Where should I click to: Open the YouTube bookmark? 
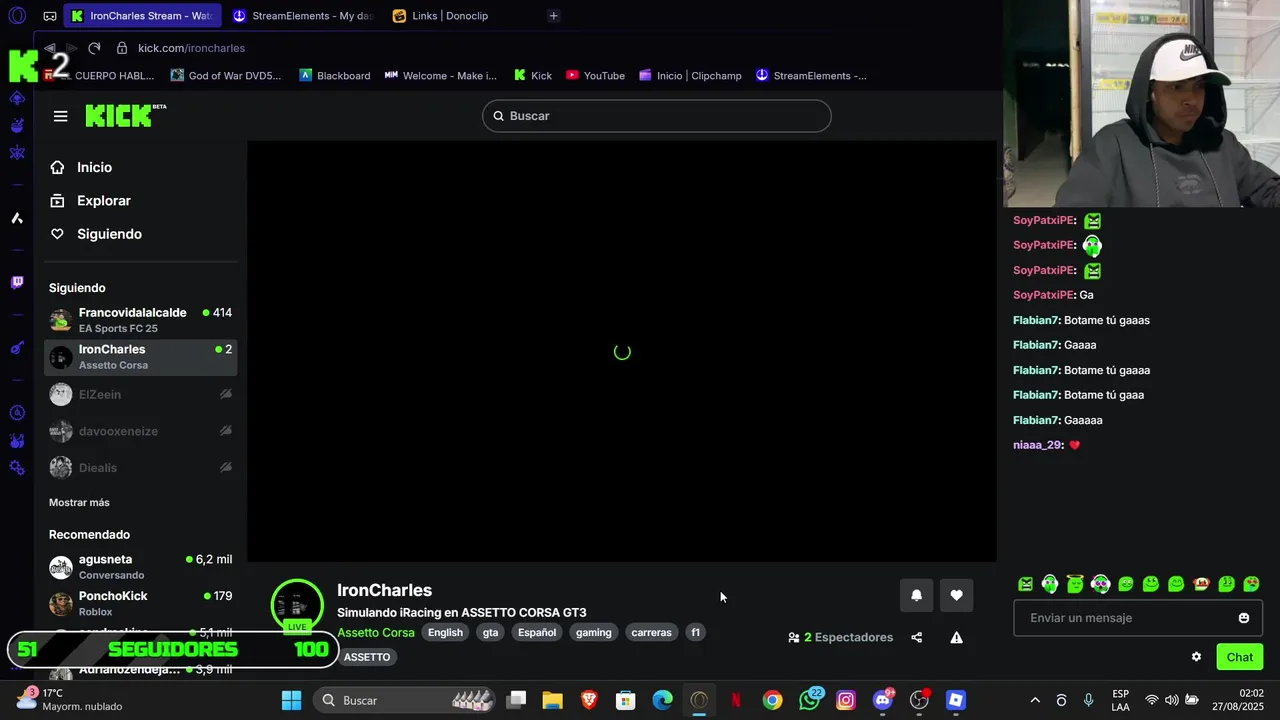(595, 76)
